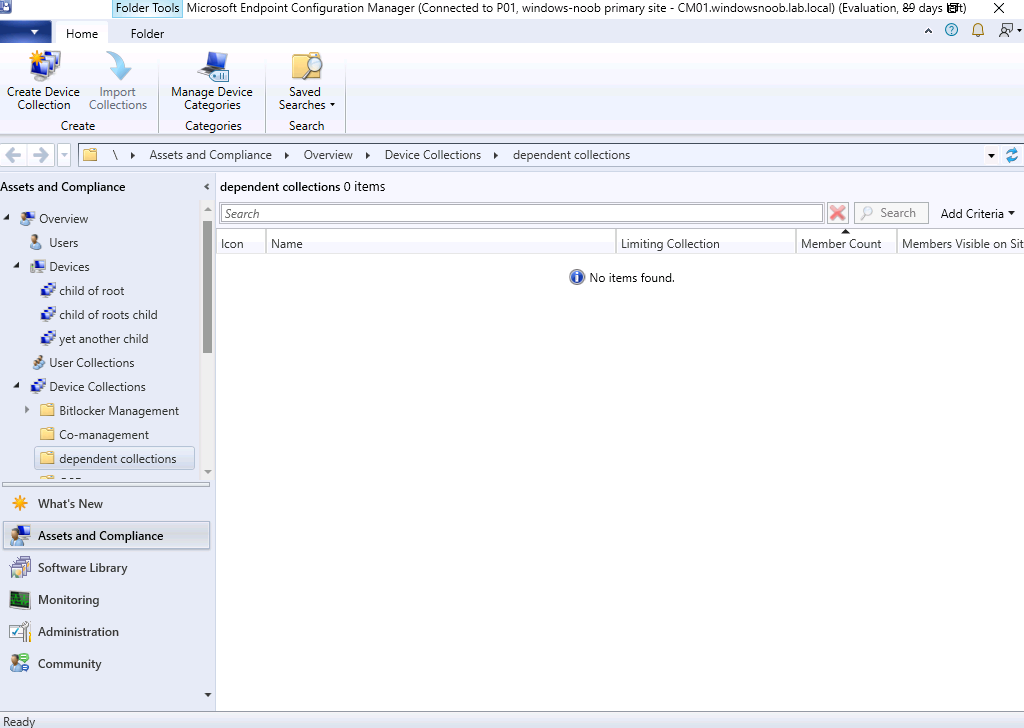The width and height of the screenshot is (1024, 728).
Task: Select dependent collections folder
Action: [x=114, y=458]
